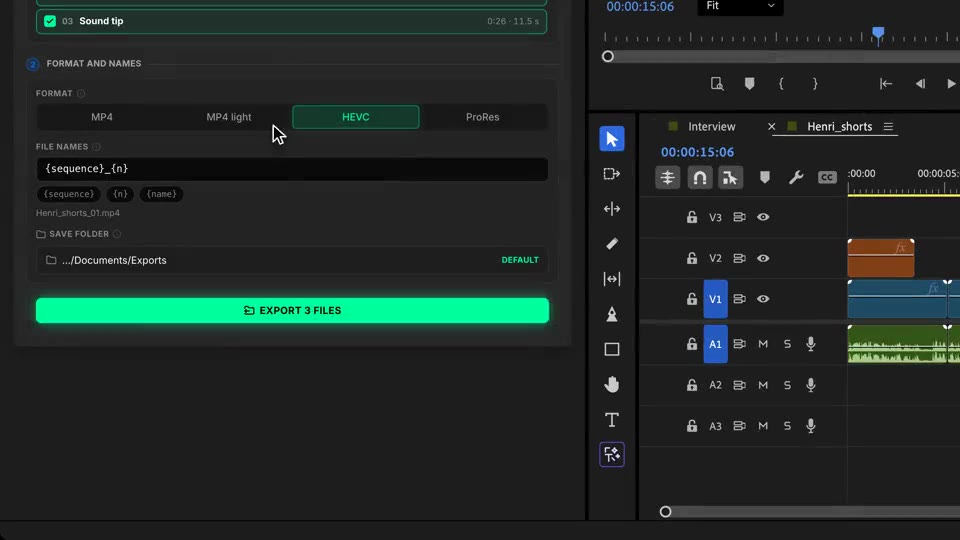
Task: Close the Interview sequence tab
Action: [771, 127]
